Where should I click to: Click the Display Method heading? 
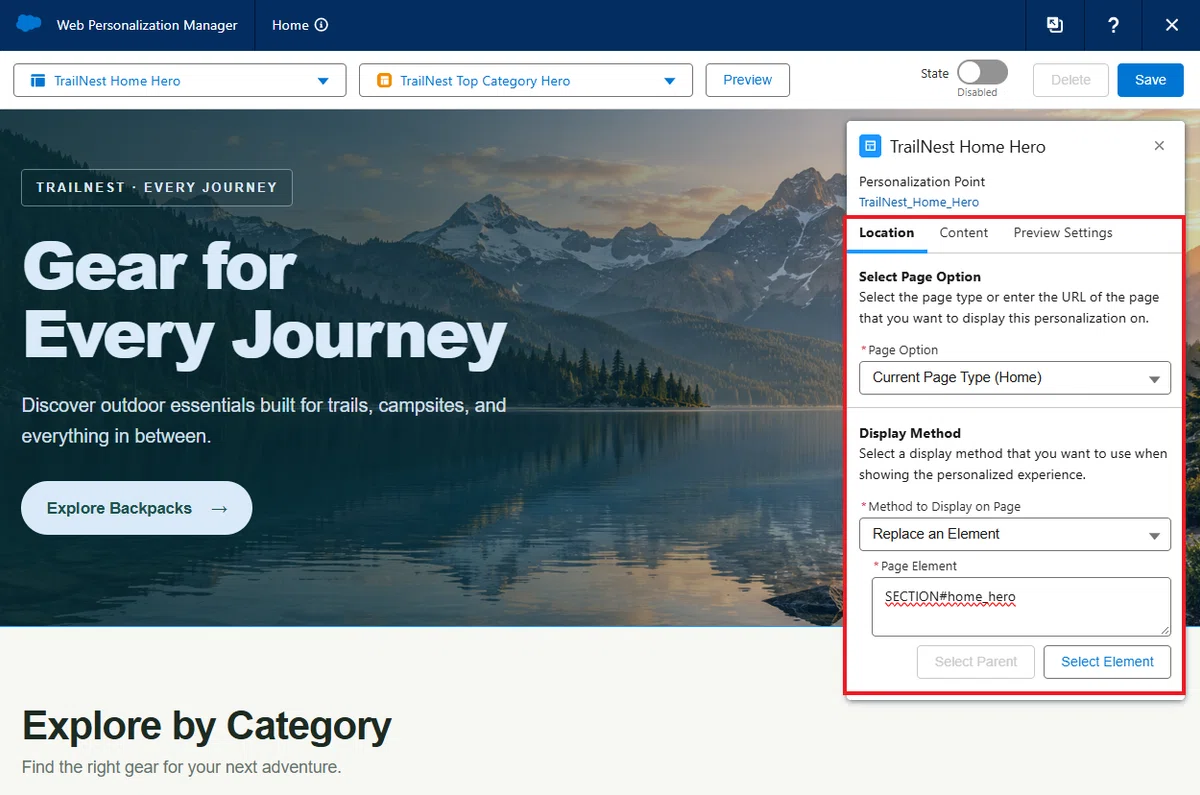tap(910, 433)
